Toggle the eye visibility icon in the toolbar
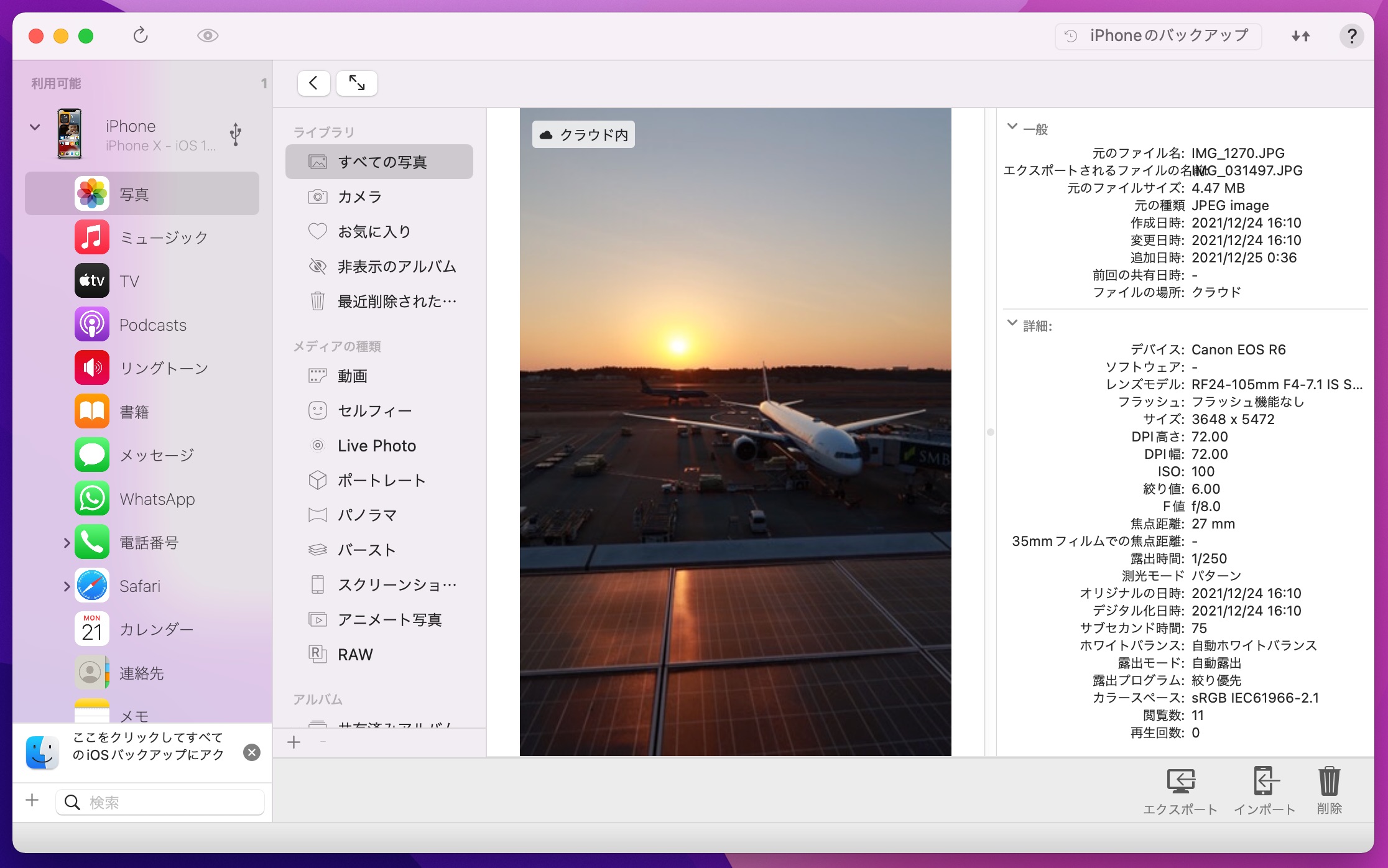The width and height of the screenshot is (1388, 868). 208,35
